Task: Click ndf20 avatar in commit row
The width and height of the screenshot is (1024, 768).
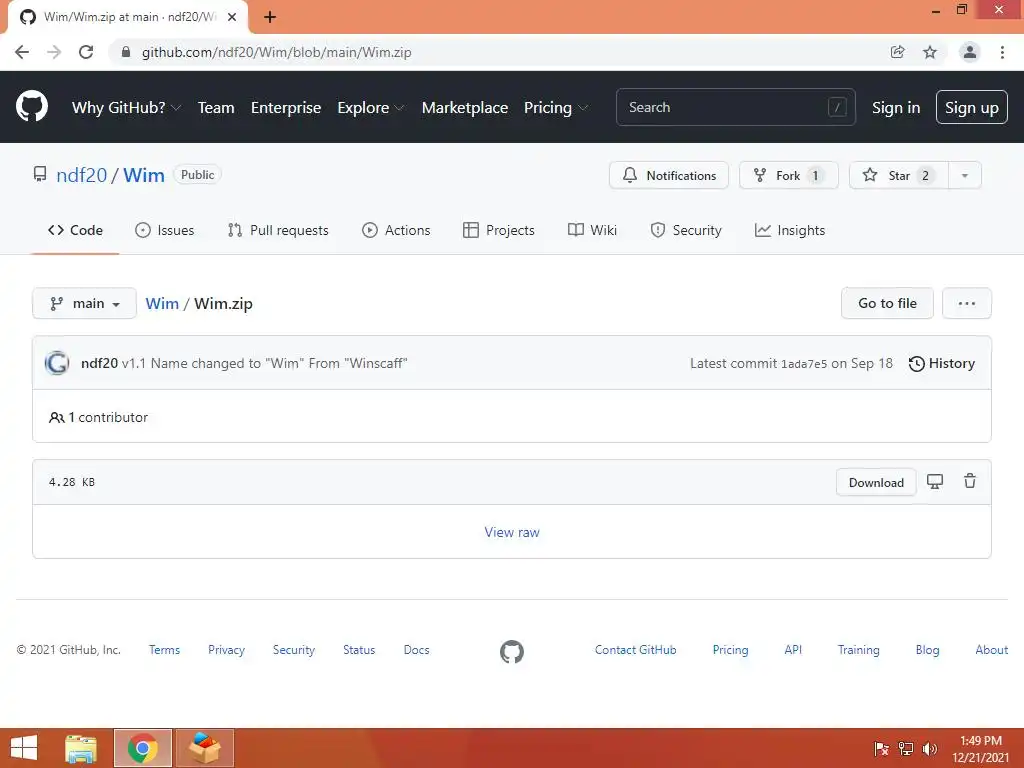Action: 57,363
